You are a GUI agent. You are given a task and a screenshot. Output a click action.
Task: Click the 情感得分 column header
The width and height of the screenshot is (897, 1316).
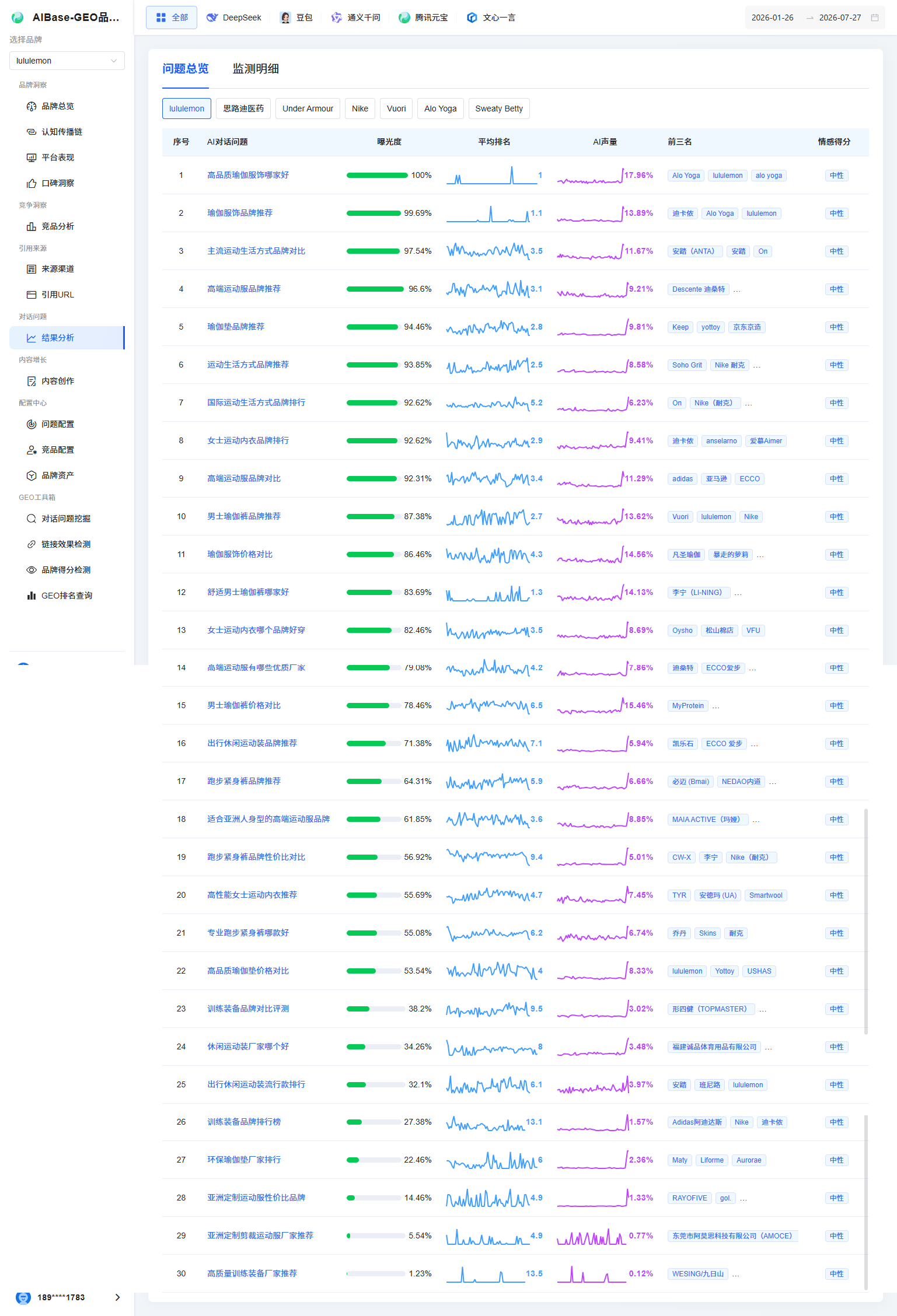[x=834, y=142]
